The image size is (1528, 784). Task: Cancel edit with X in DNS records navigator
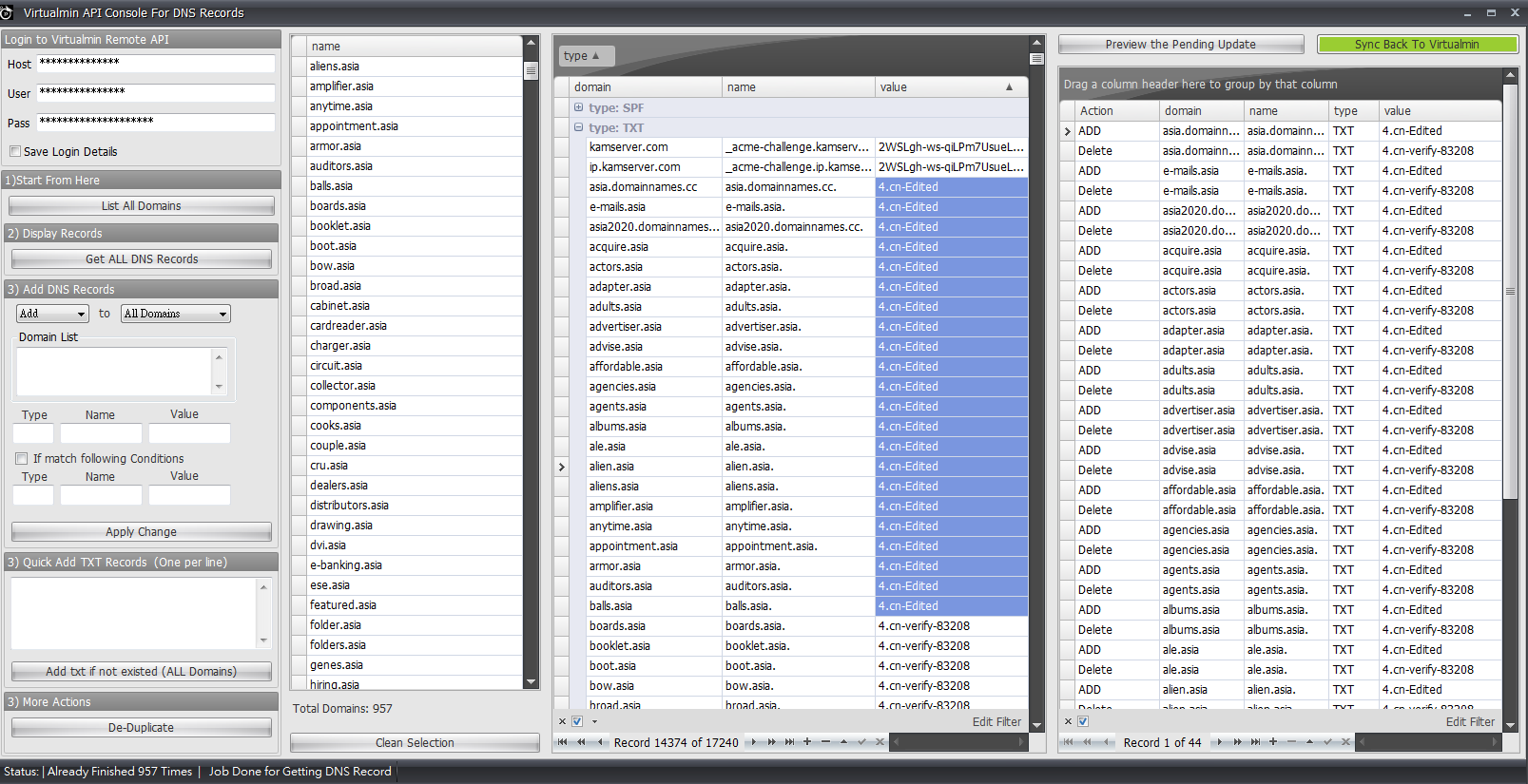[x=880, y=742]
